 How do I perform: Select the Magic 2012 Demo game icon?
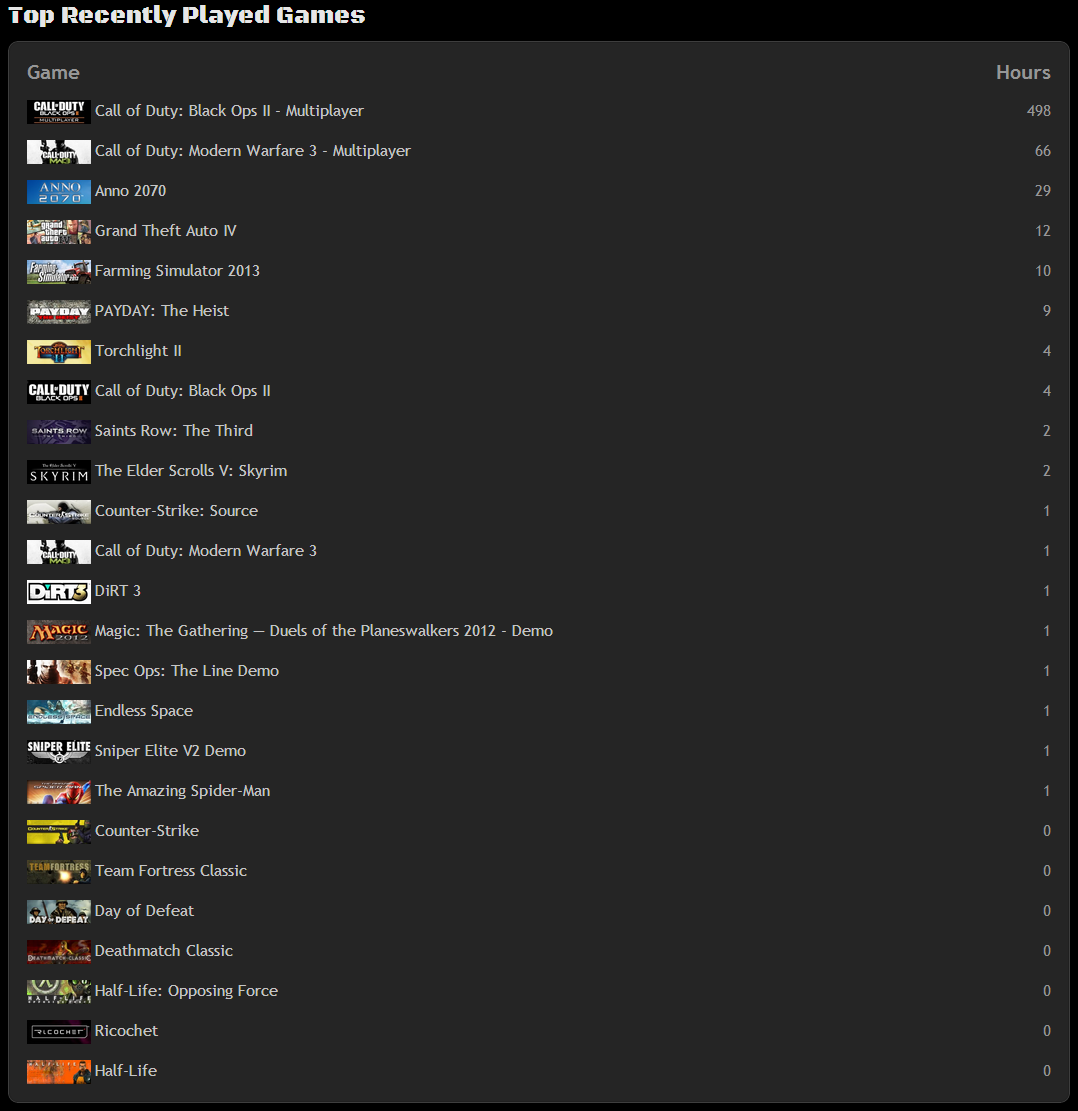pos(59,631)
